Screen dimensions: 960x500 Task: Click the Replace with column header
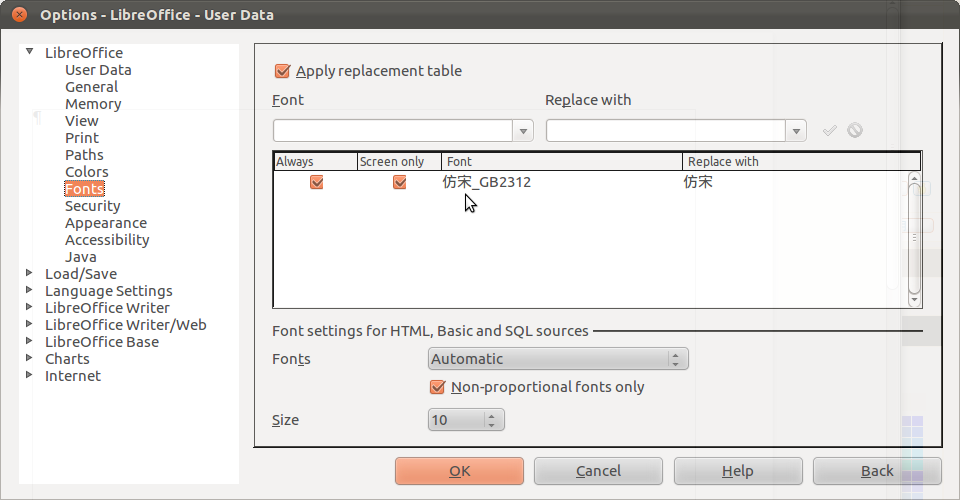tap(801, 162)
